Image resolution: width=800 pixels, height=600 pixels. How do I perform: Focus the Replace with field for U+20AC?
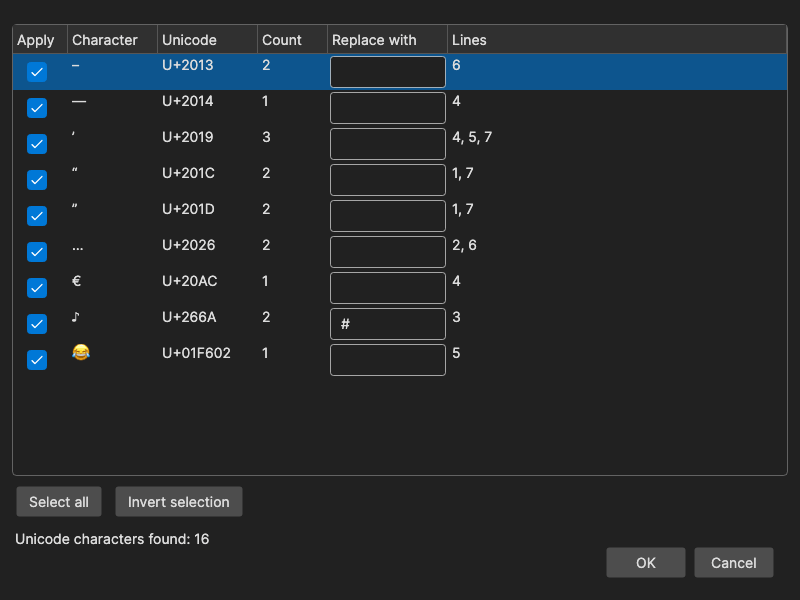388,288
